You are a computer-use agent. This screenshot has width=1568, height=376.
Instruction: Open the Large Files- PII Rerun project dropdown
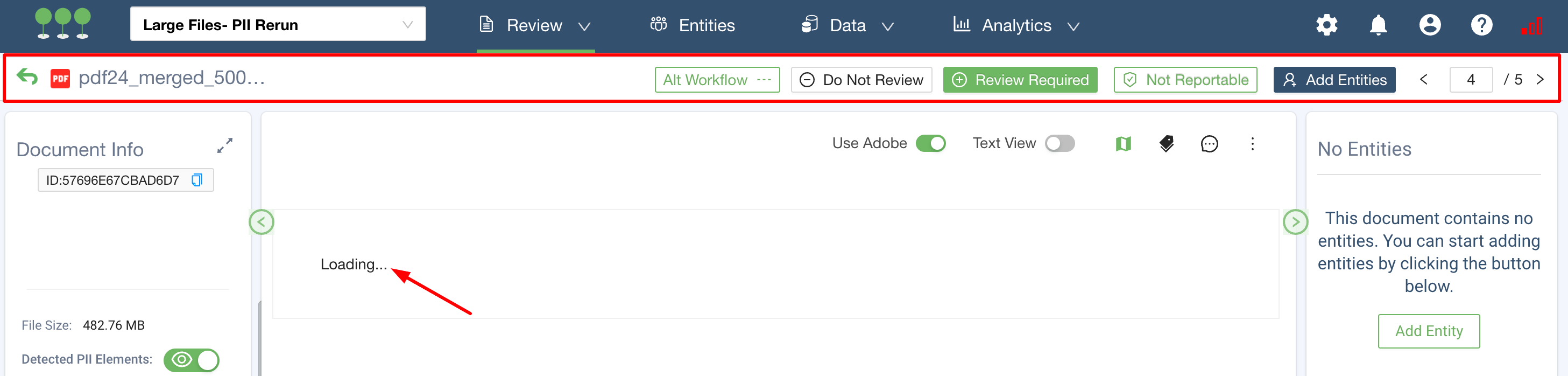coord(278,24)
